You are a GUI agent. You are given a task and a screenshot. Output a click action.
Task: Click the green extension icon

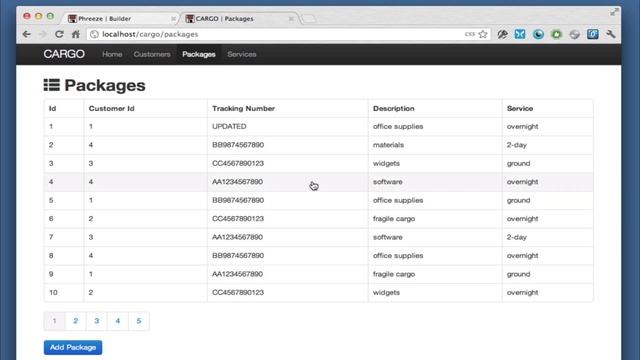[556, 34]
